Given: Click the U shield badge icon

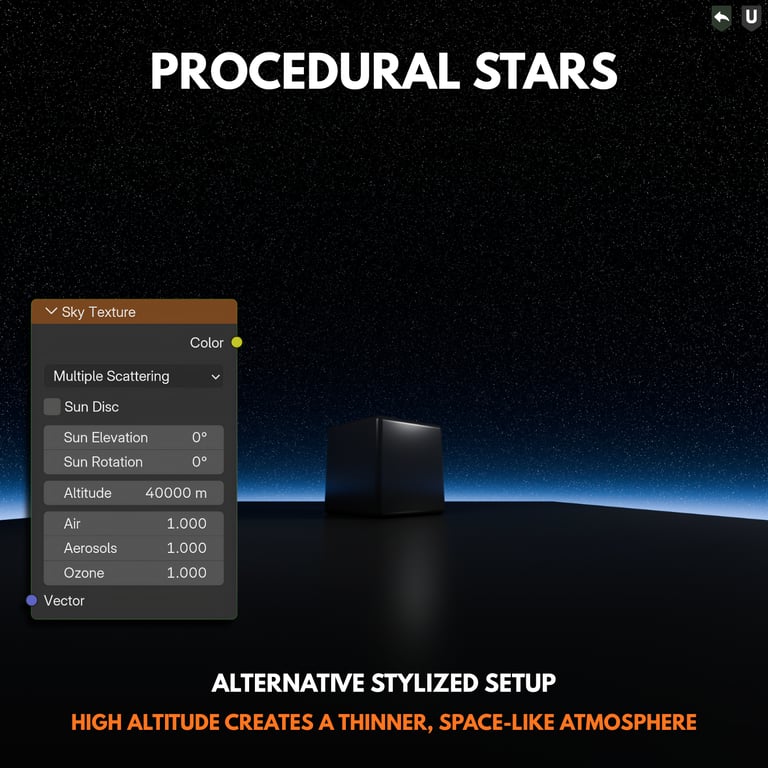Looking at the screenshot, I should pyautogui.click(x=751, y=18).
